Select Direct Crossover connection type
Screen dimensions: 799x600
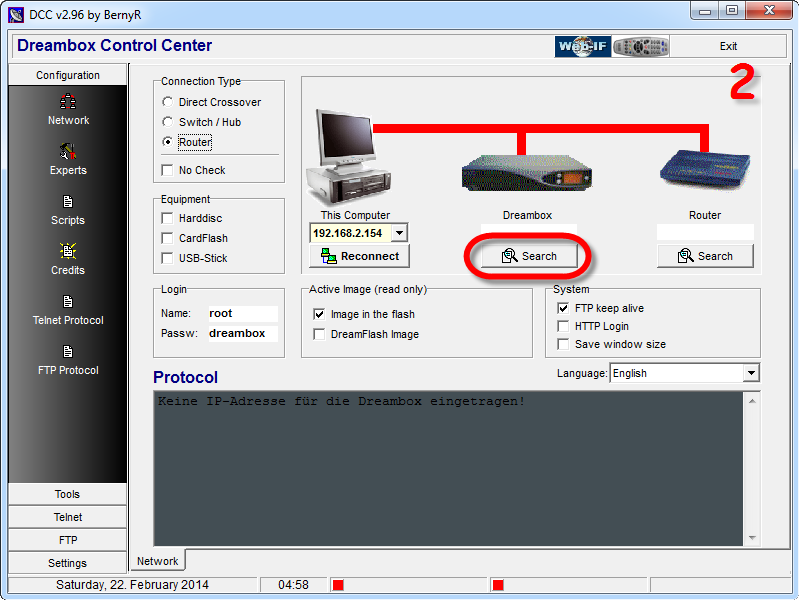click(168, 102)
